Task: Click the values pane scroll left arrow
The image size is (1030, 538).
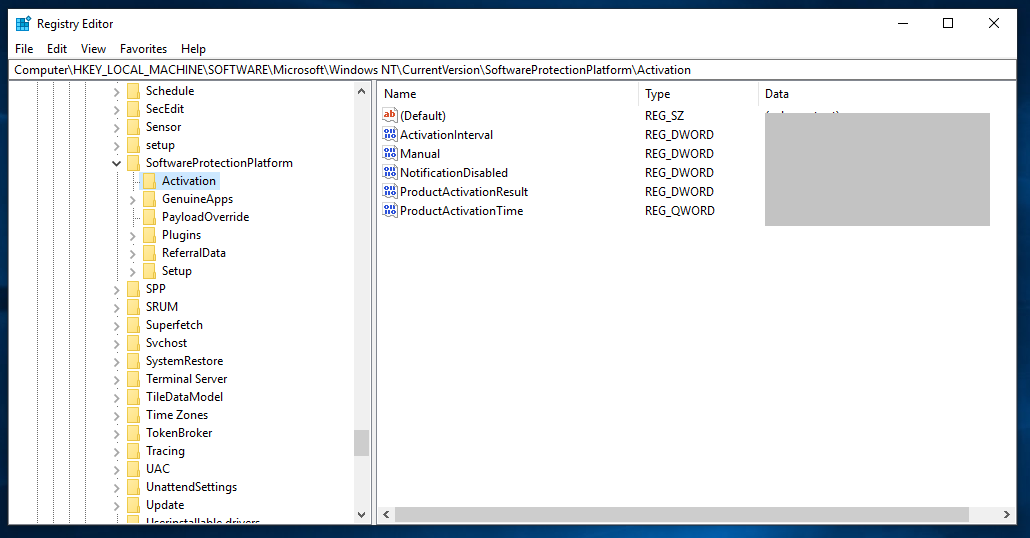Action: point(386,515)
